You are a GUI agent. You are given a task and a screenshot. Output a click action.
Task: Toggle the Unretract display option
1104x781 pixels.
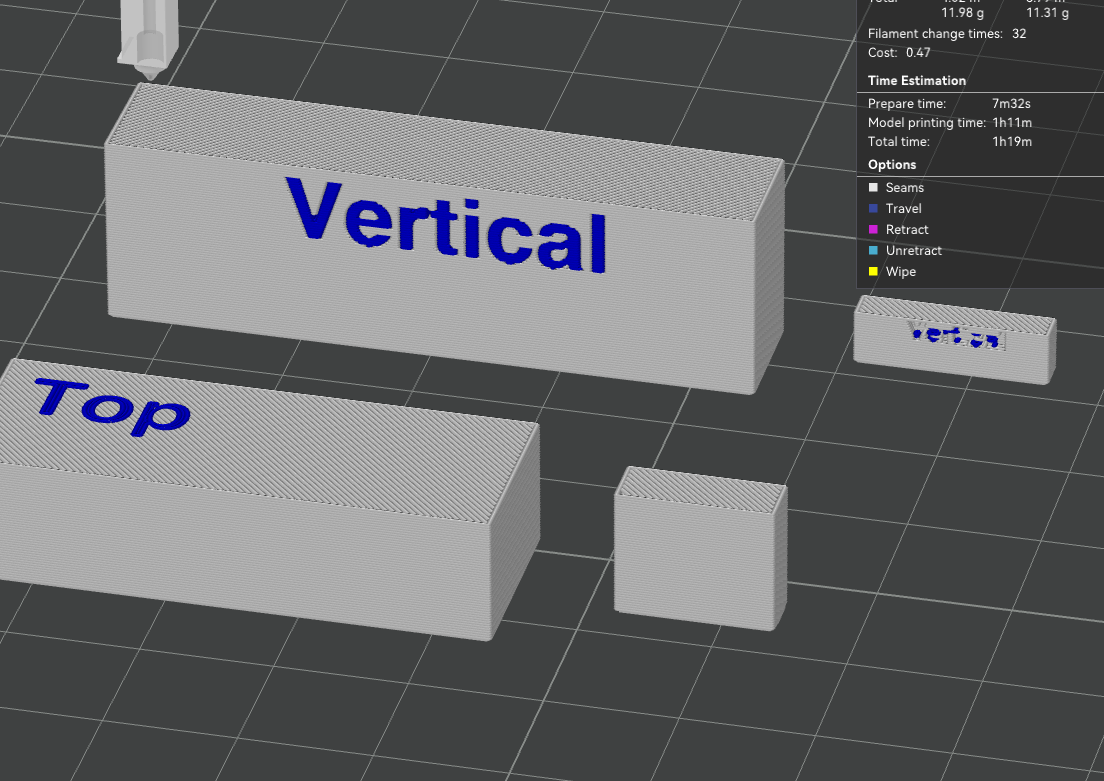pos(905,251)
